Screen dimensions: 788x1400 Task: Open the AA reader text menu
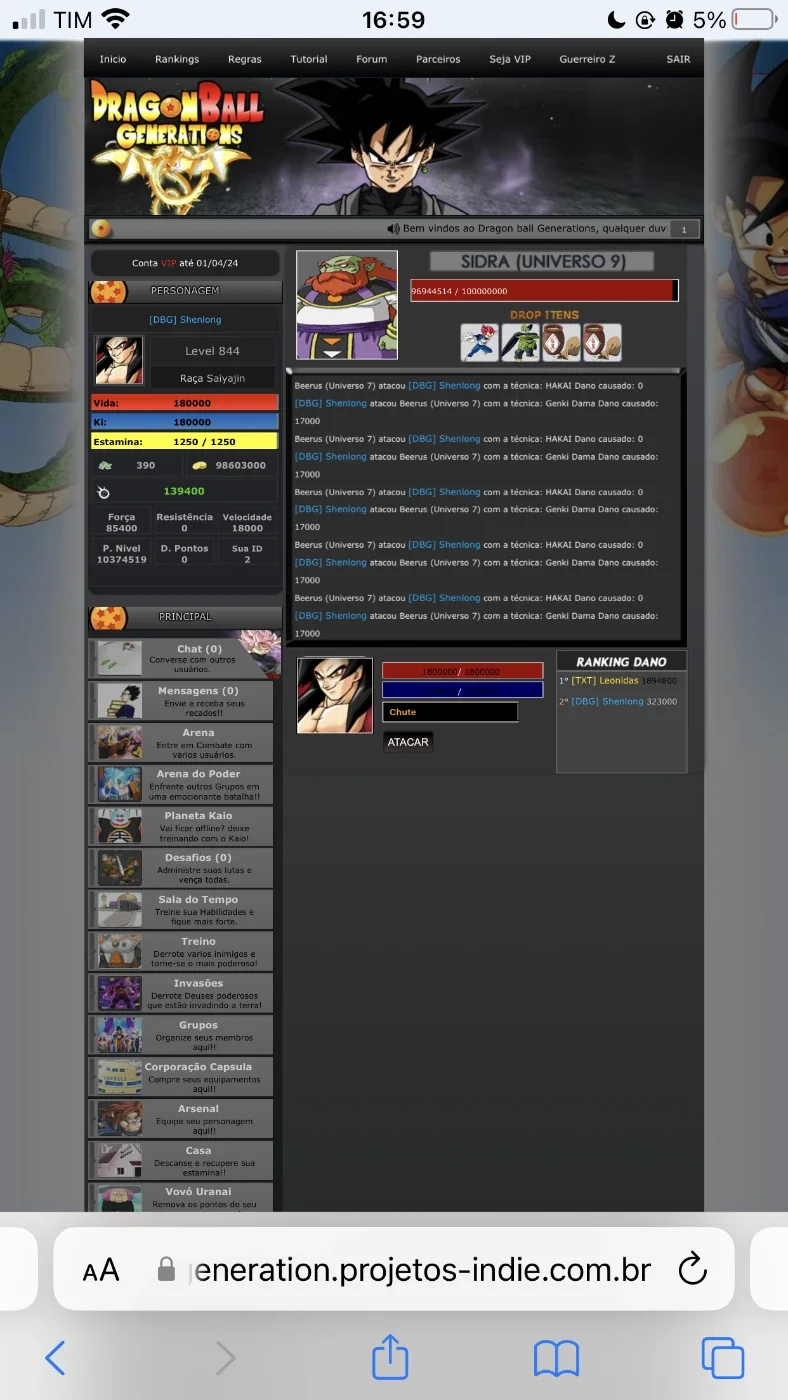coord(101,1271)
